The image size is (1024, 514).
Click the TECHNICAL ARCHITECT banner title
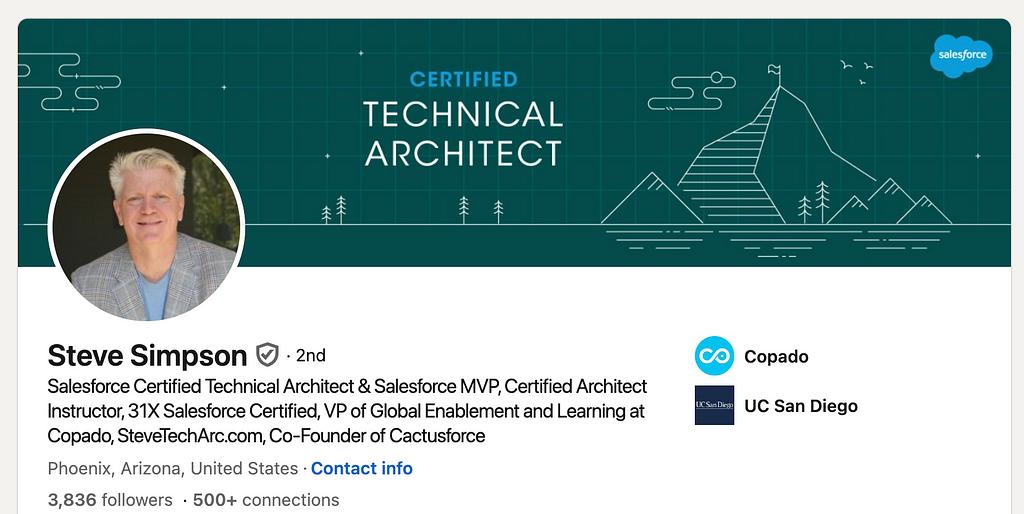coord(463,134)
